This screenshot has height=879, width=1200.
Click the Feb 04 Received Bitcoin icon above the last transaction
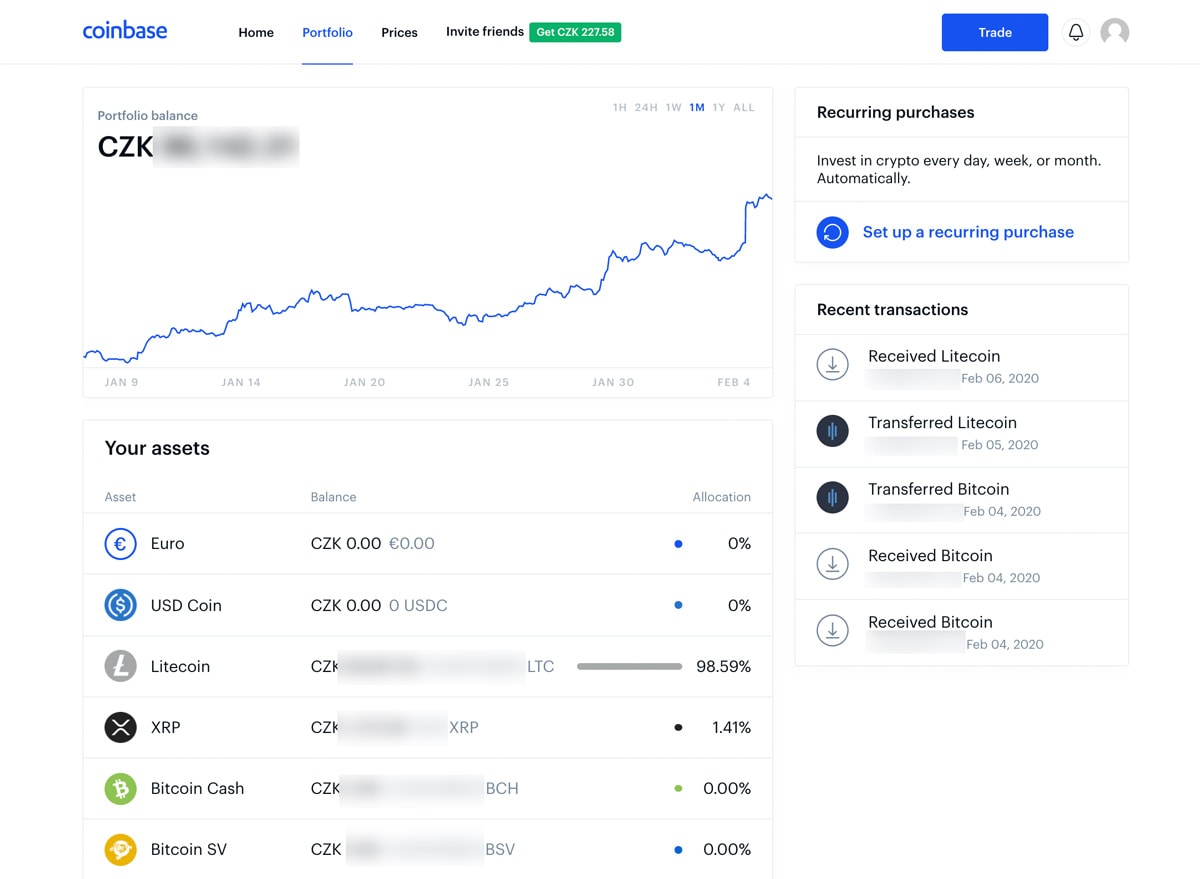832,564
